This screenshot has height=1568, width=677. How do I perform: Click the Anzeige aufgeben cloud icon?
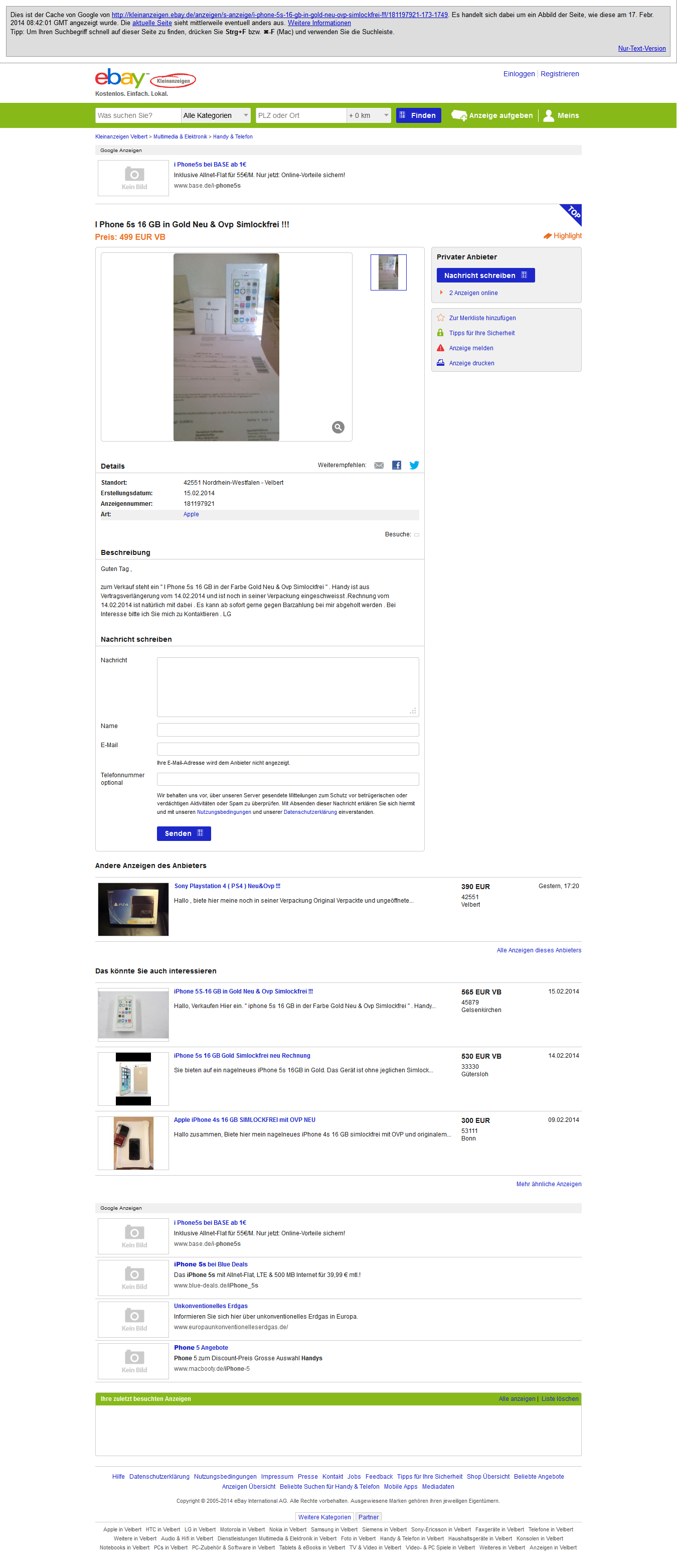pyautogui.click(x=459, y=115)
